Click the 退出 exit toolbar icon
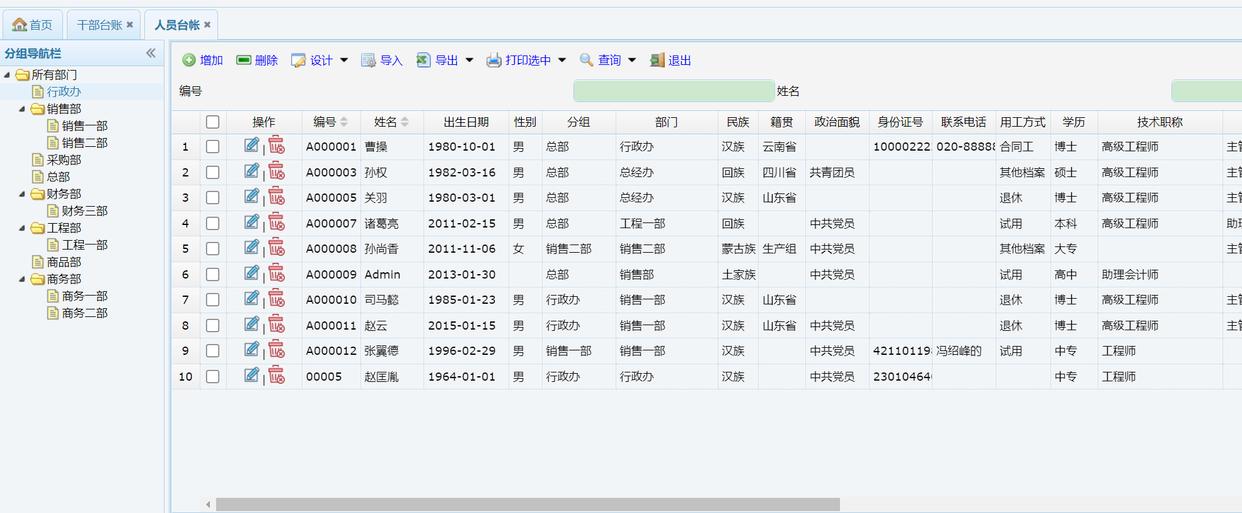Viewport: 1242px width, 513px height. (657, 61)
